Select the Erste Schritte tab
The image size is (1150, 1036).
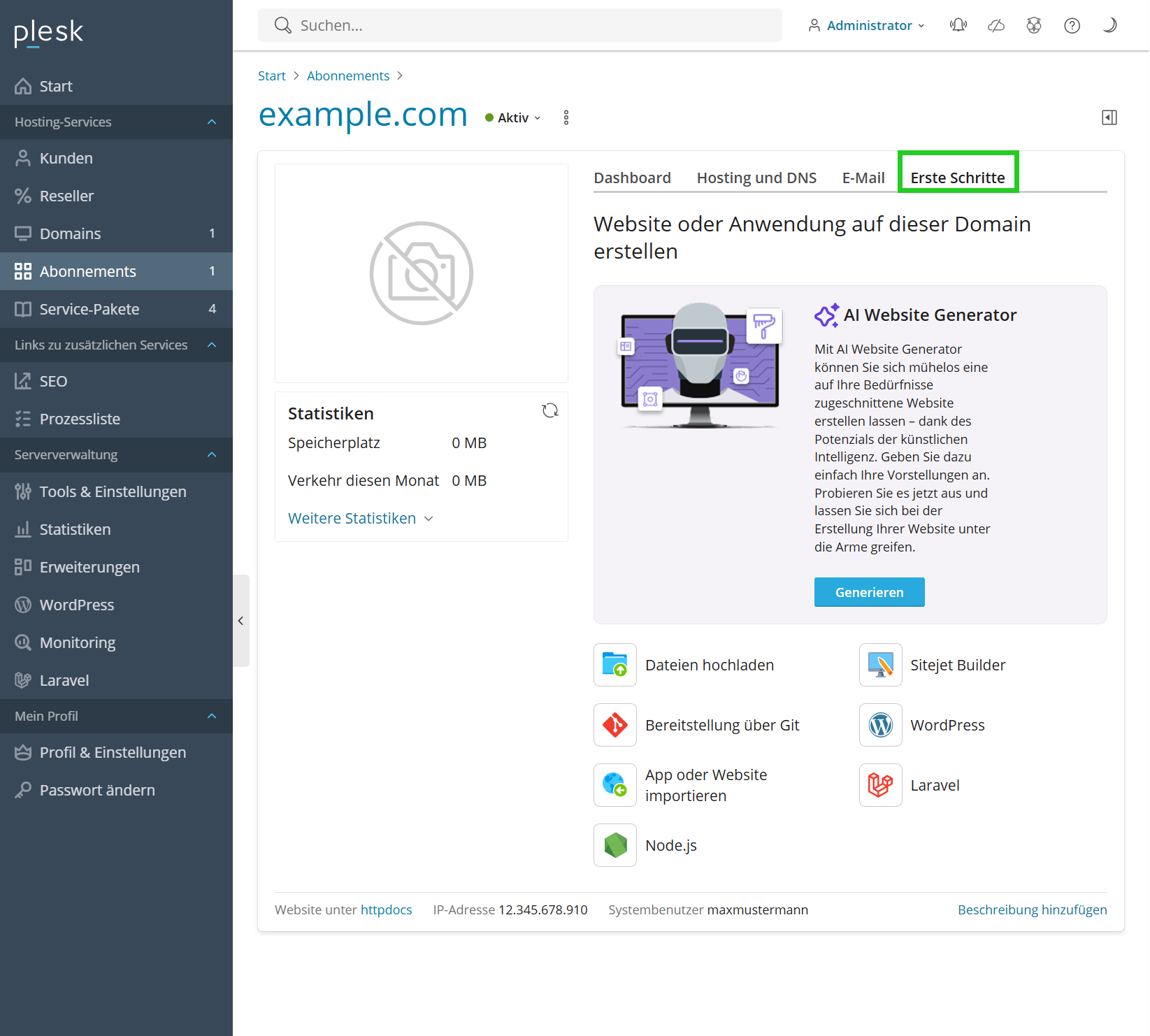[x=958, y=178]
